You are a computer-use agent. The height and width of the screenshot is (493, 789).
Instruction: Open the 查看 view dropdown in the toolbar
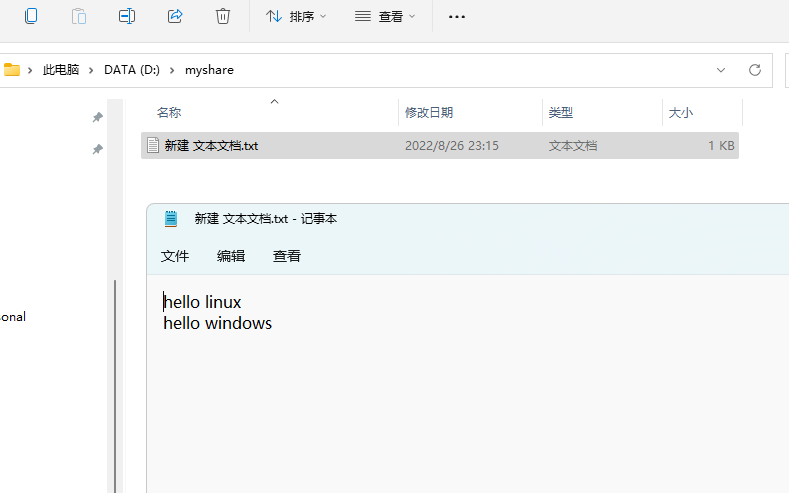[385, 17]
